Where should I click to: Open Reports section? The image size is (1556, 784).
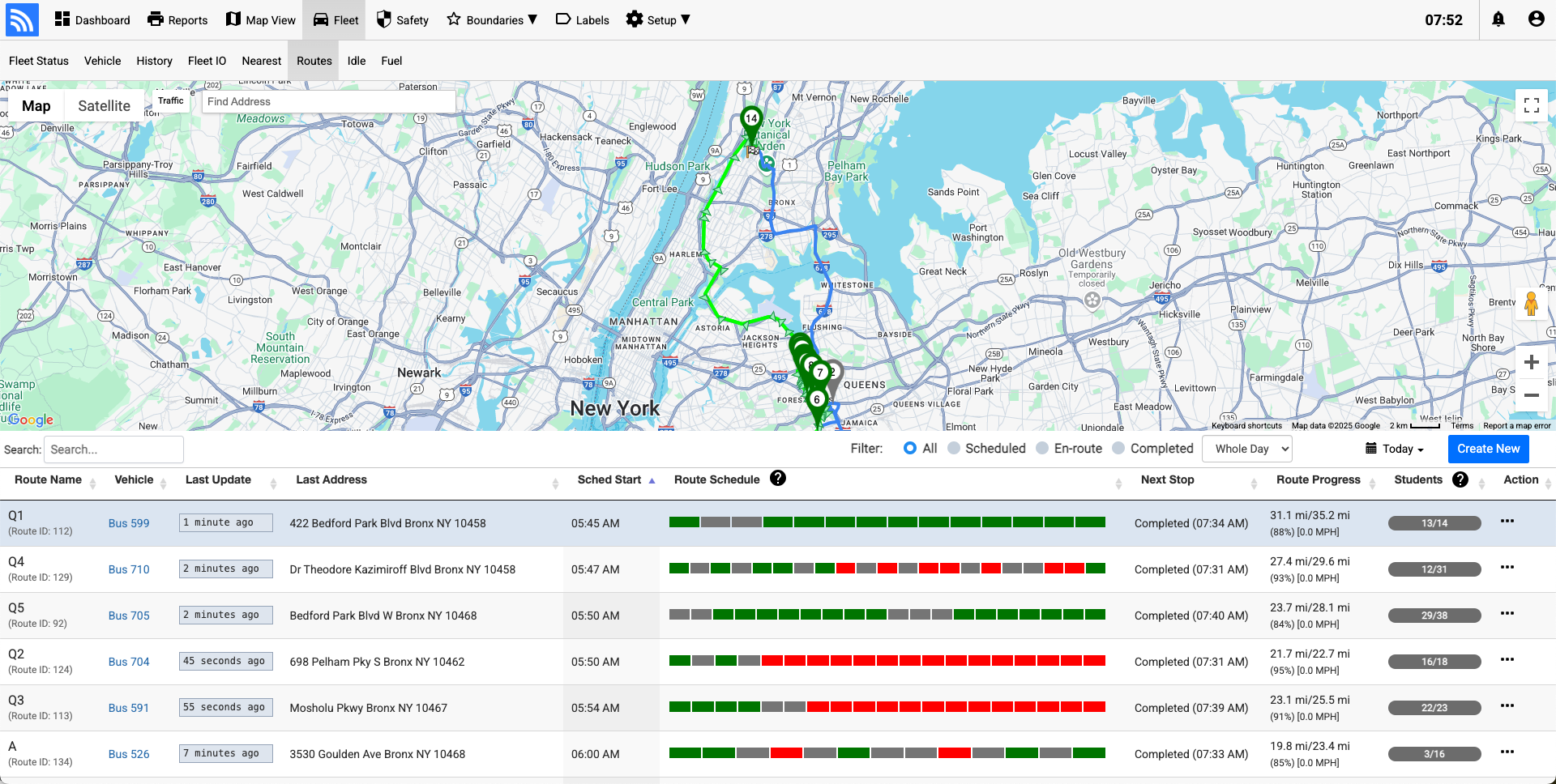177,20
